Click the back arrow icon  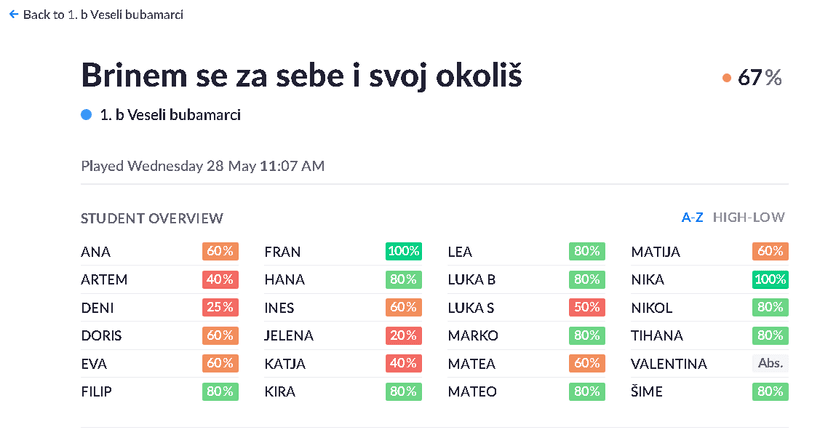click(13, 15)
